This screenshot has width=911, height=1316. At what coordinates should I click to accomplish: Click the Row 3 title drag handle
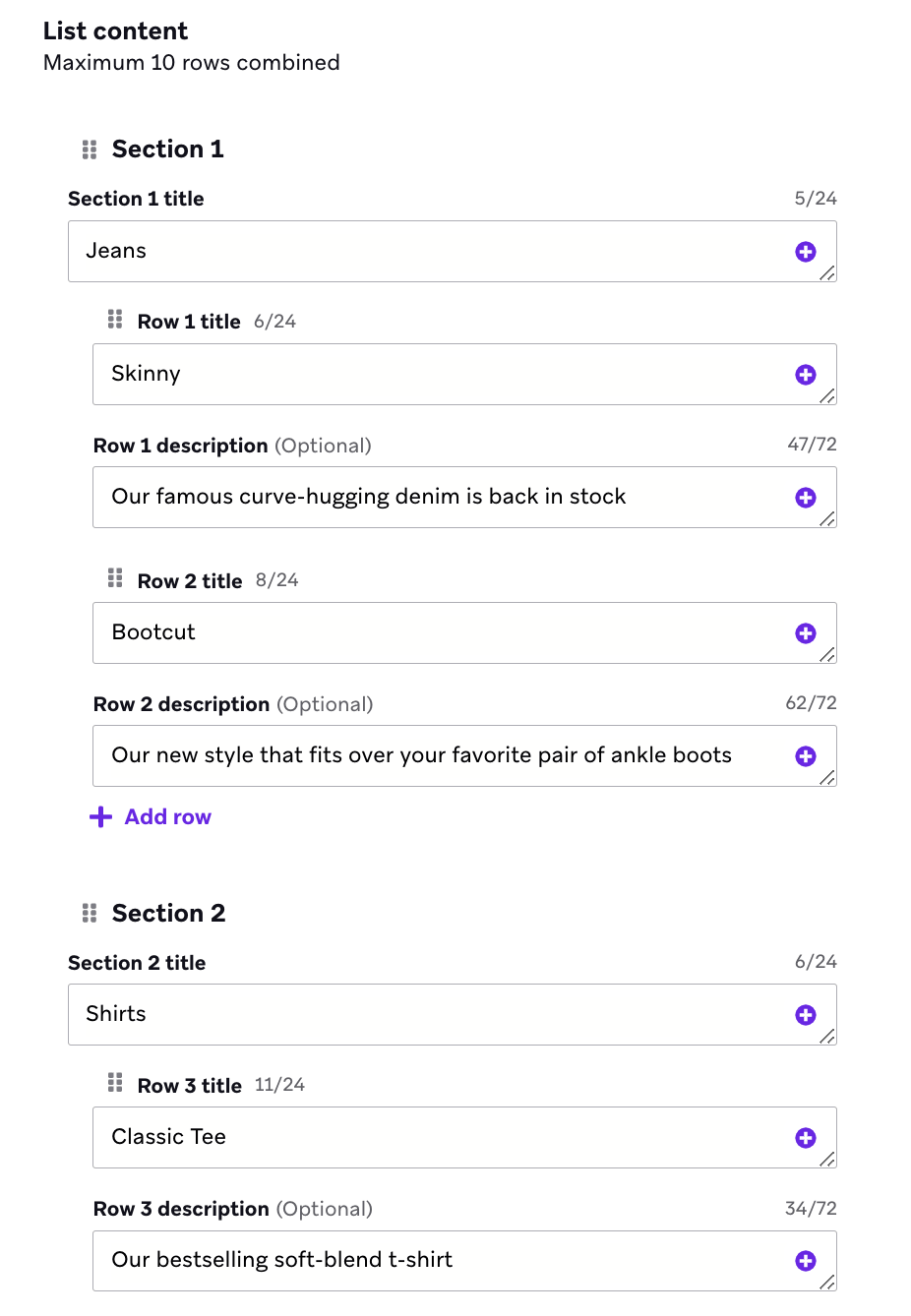(115, 1083)
